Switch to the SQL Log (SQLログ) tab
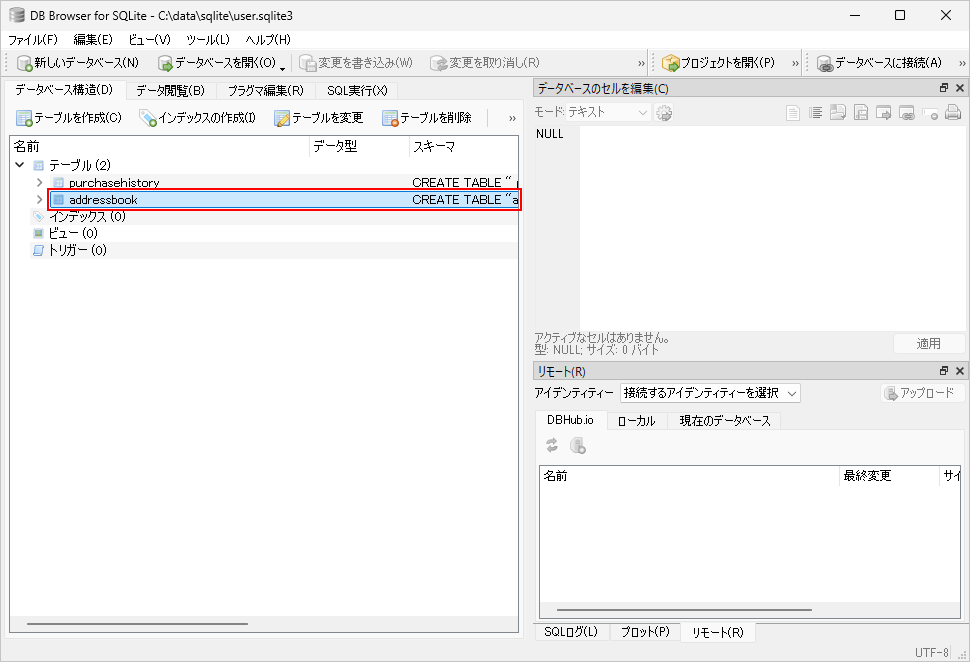Viewport: 970px width, 662px height. 571,632
